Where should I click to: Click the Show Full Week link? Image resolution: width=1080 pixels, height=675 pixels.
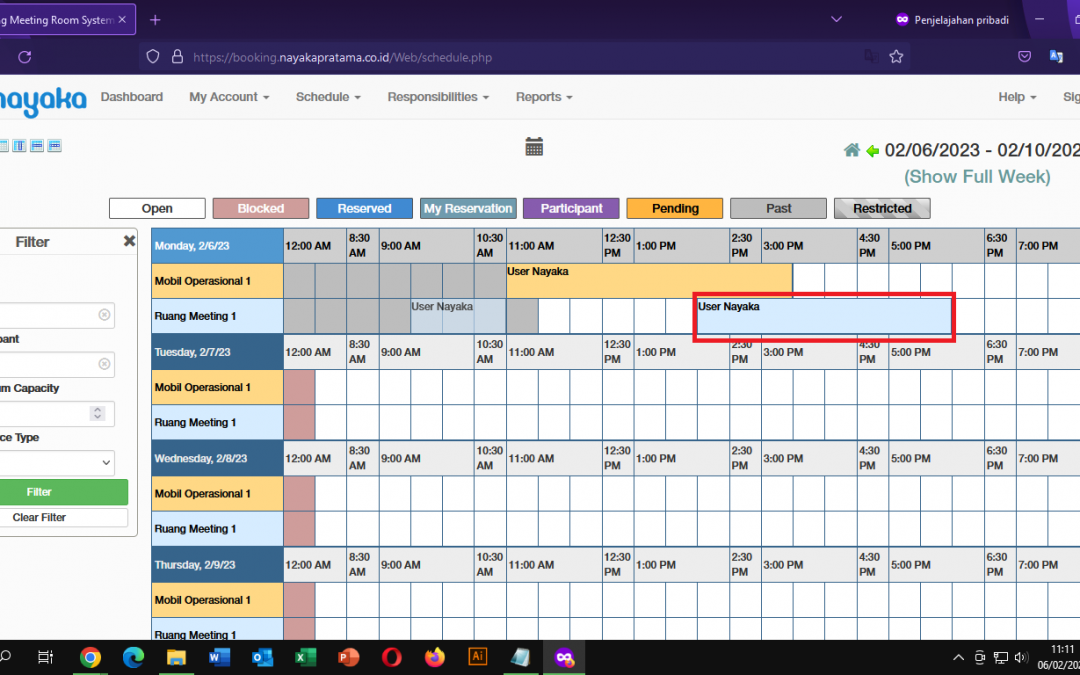(x=977, y=177)
